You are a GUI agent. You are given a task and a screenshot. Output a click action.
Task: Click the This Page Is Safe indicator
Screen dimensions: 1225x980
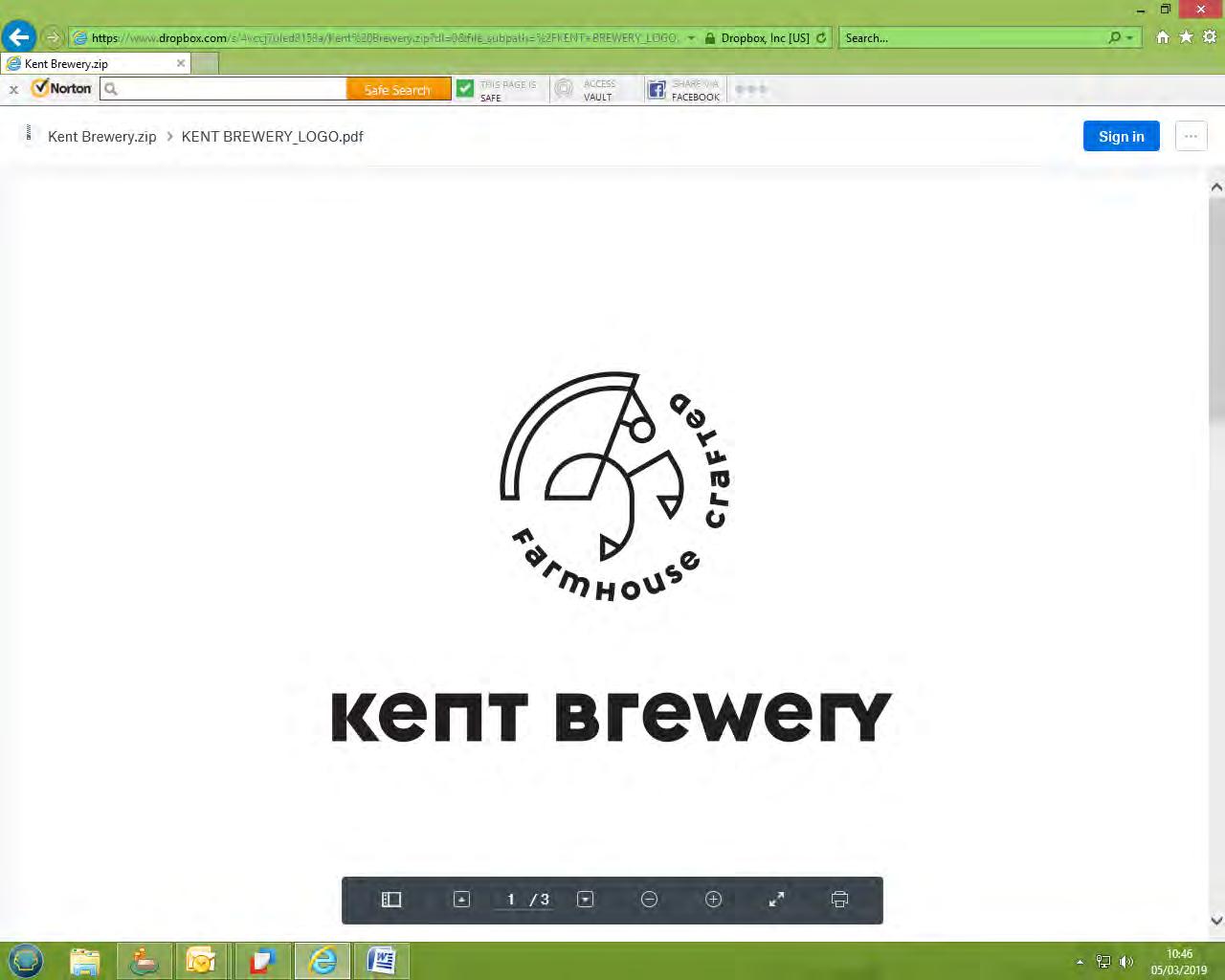click(x=496, y=90)
